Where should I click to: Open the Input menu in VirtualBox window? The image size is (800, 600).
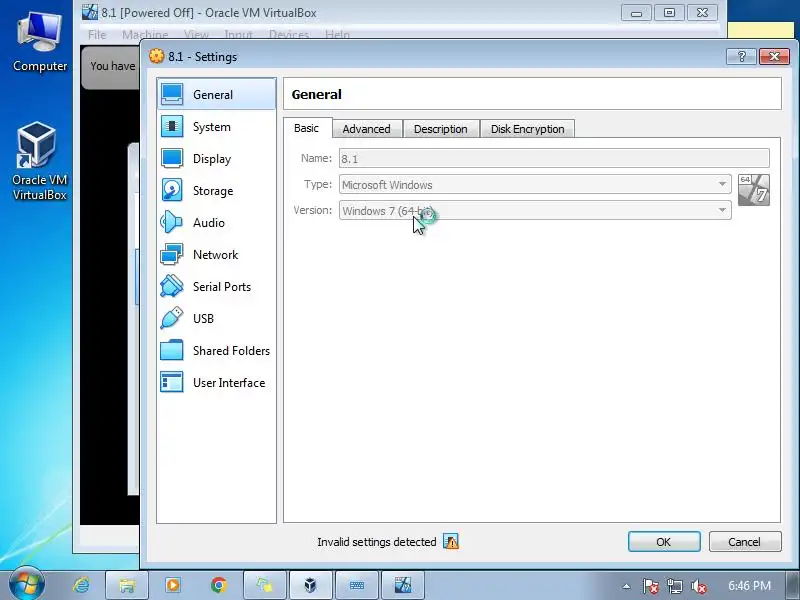238,35
